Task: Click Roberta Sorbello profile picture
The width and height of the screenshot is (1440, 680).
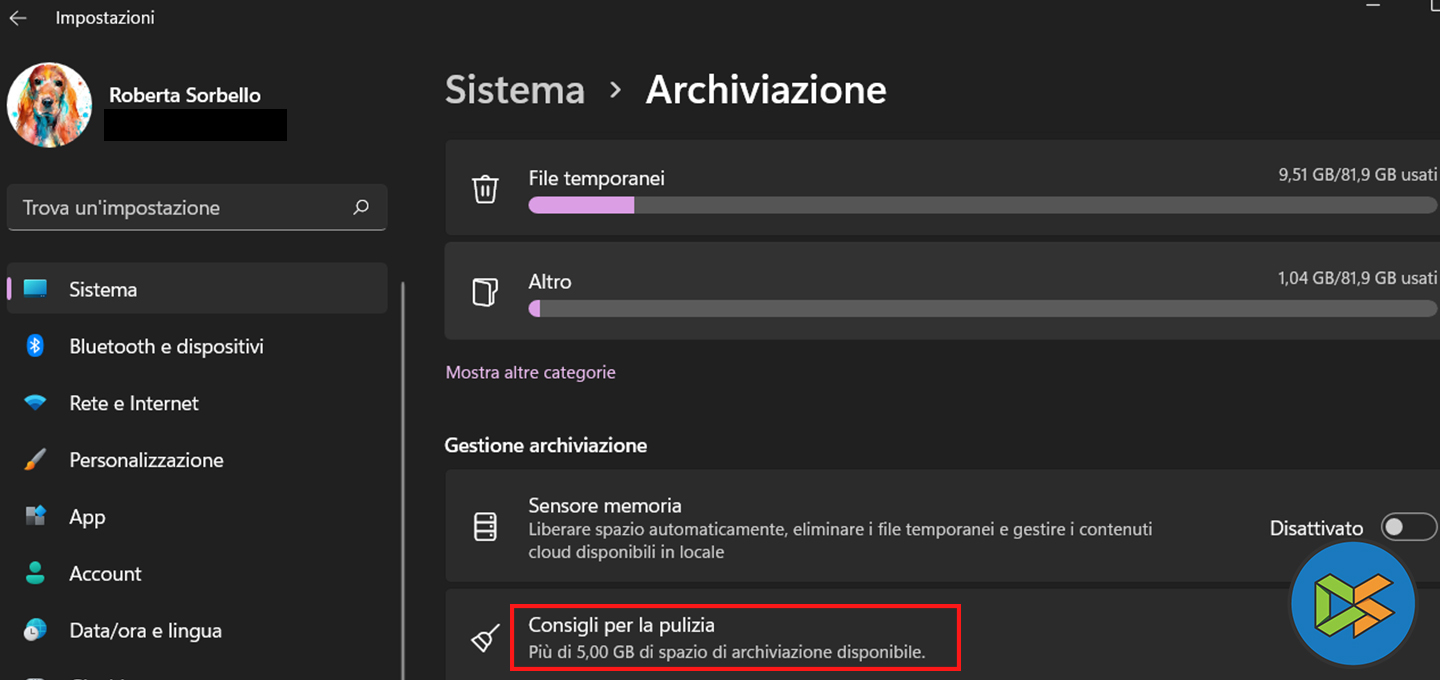Action: pyautogui.click(x=49, y=106)
